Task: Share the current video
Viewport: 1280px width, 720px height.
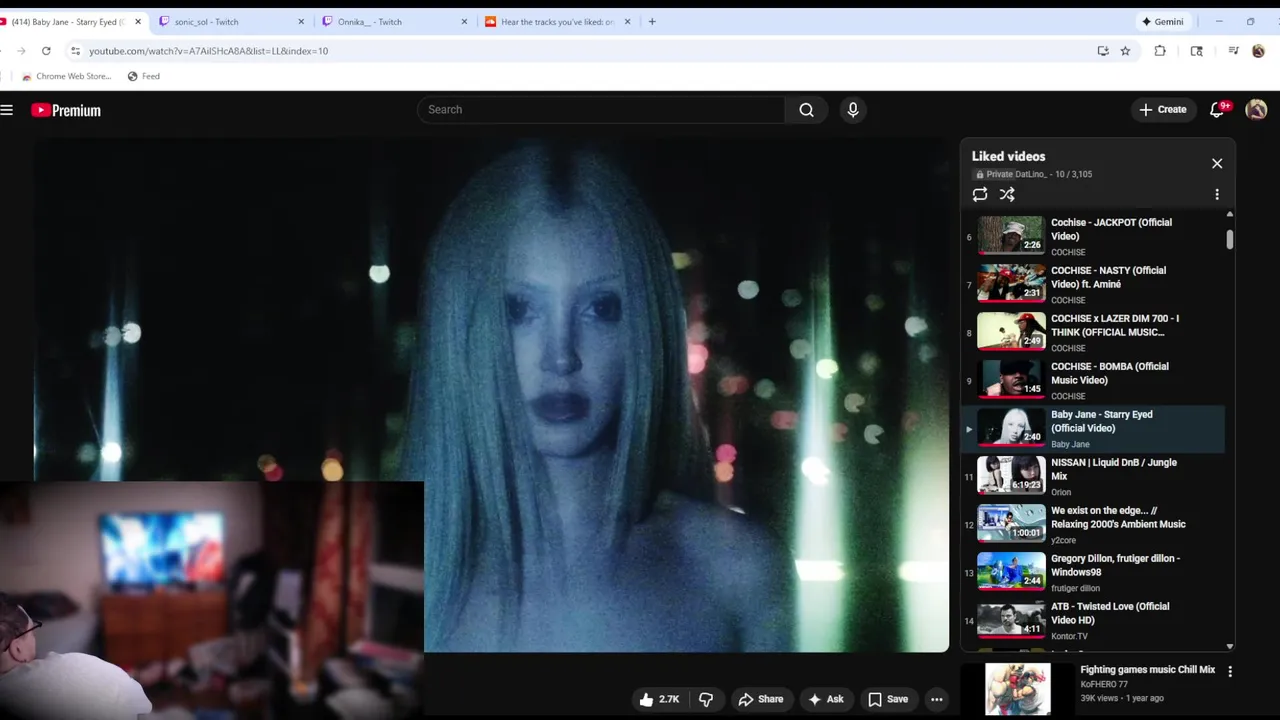Action: click(x=761, y=699)
